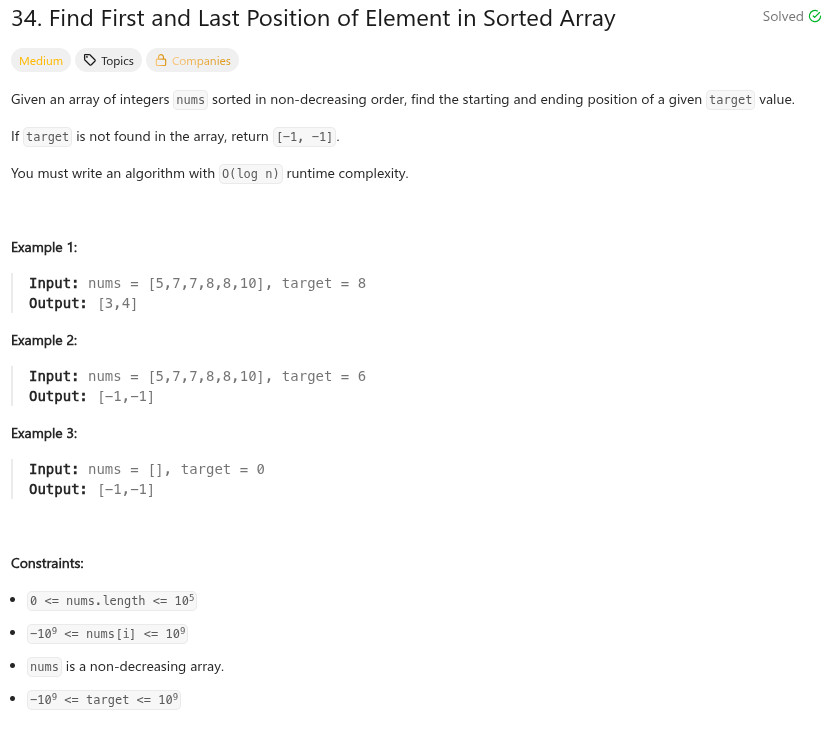836x740 pixels.
Task: Click the Example 3 input line
Action: point(147,470)
